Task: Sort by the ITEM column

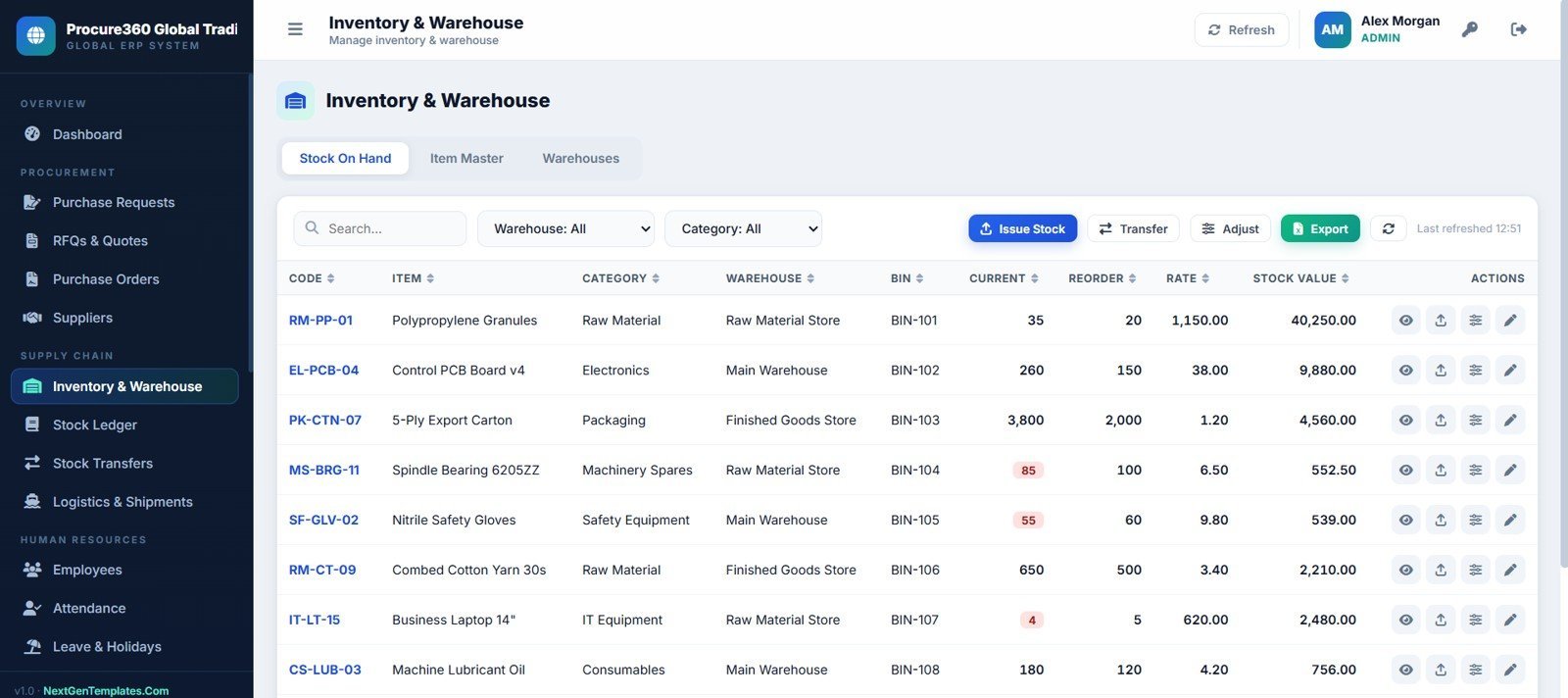Action: pos(413,278)
